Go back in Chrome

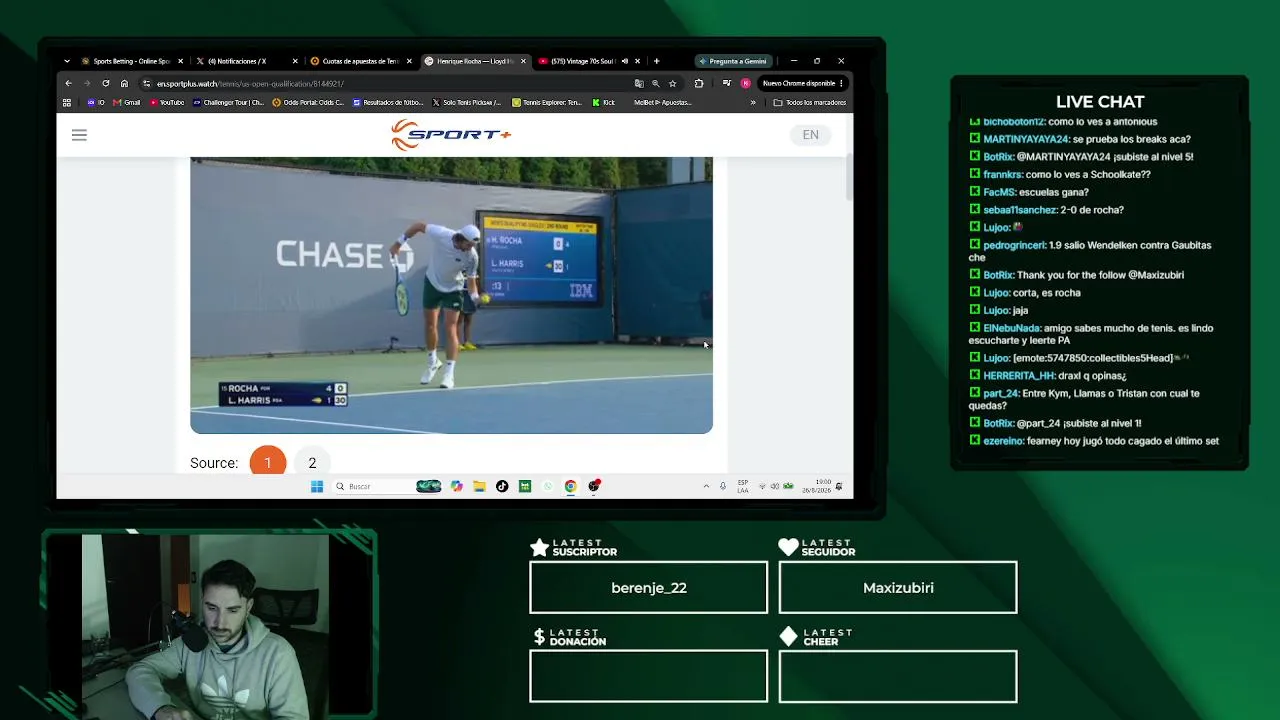tap(68, 83)
